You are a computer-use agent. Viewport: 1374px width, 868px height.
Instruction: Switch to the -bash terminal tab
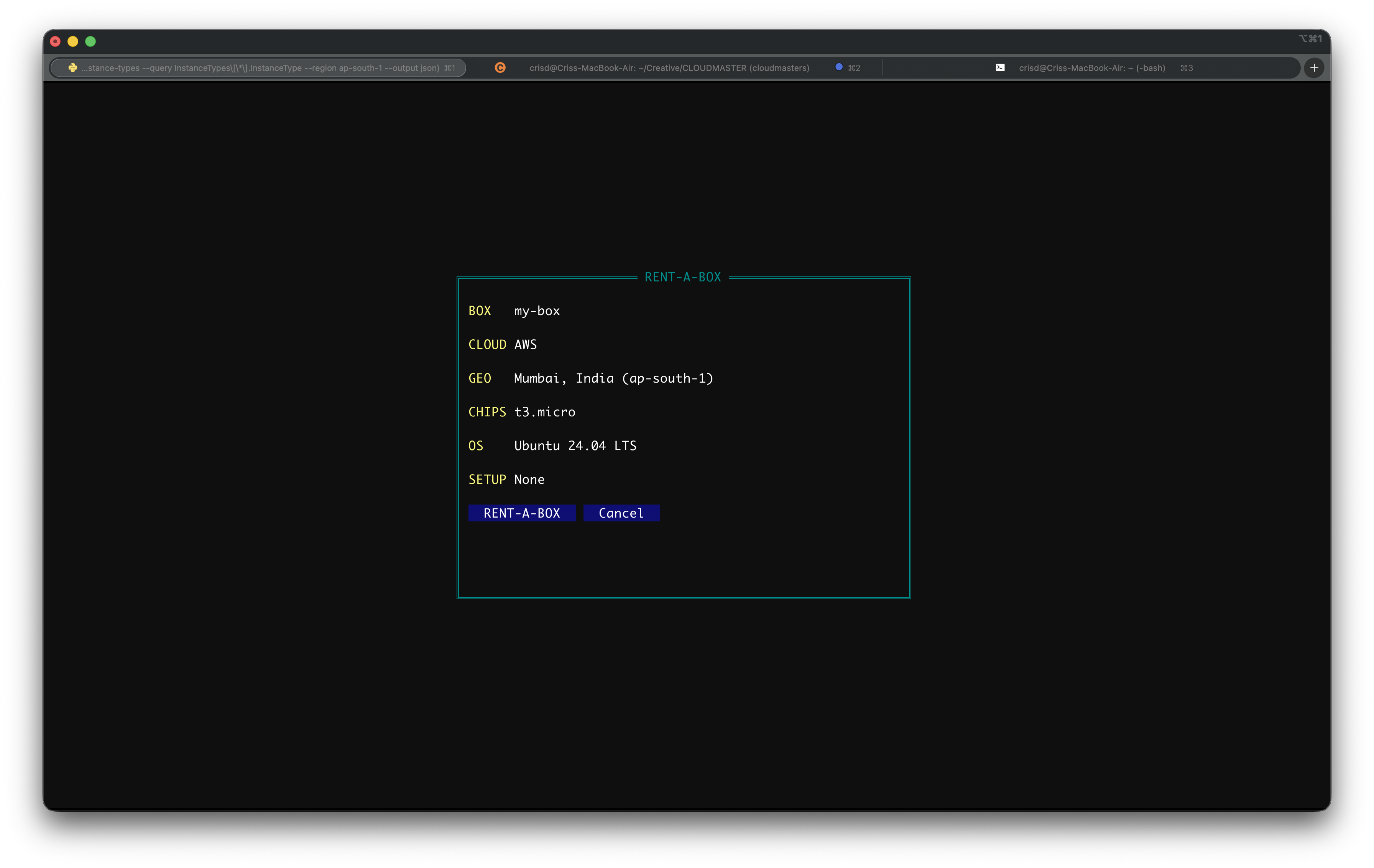point(1093,68)
